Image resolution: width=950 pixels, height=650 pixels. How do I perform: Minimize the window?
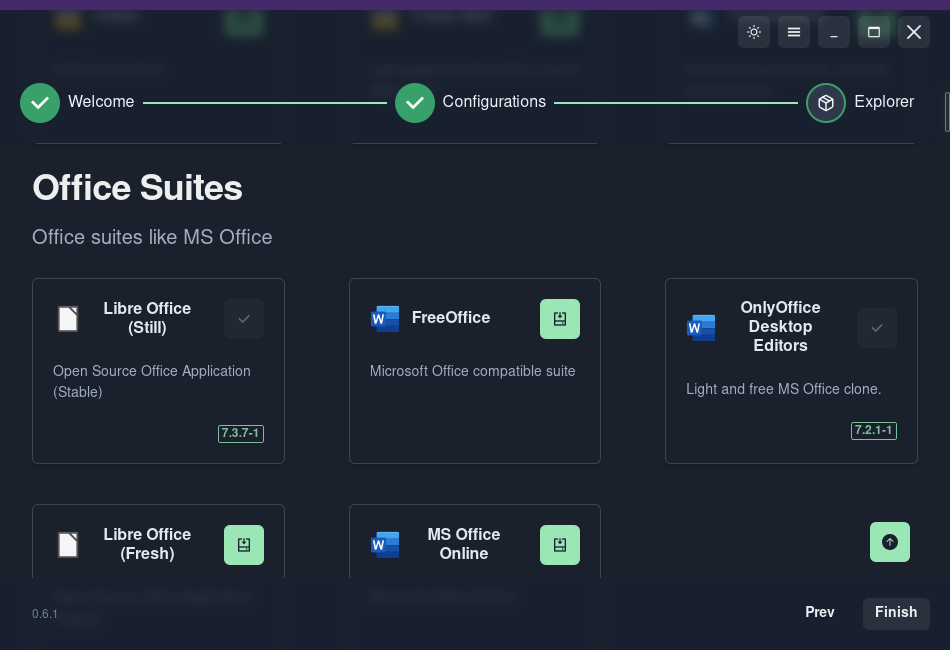834,32
